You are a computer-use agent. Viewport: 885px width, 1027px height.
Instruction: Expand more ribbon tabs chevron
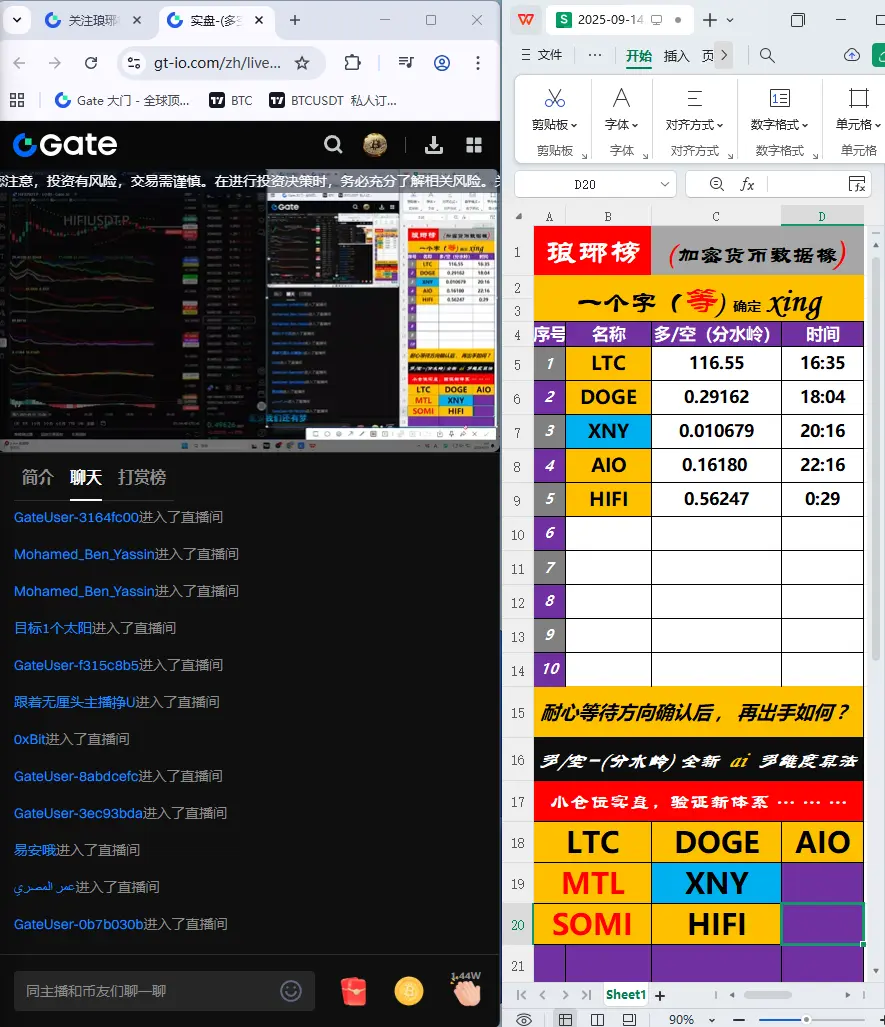pos(723,55)
